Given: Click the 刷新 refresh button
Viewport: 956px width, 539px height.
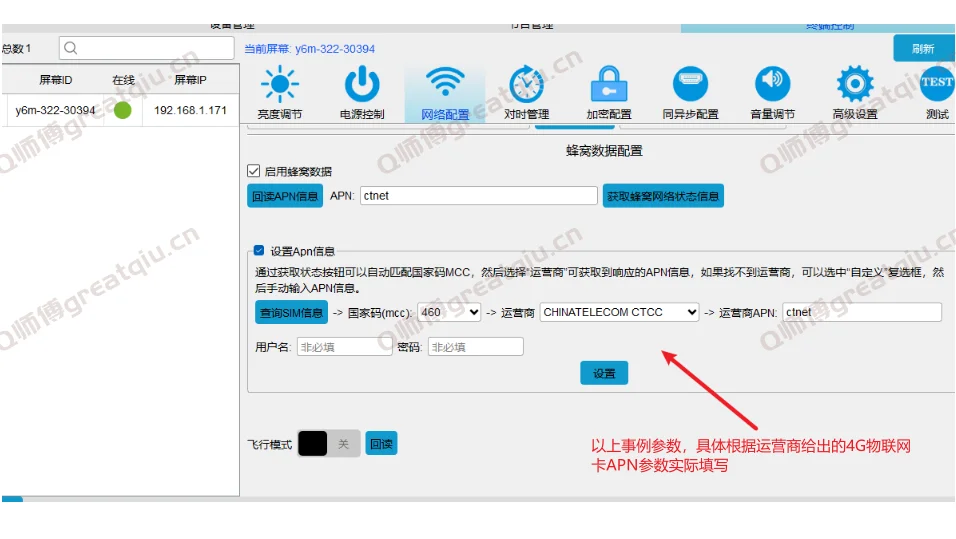Looking at the screenshot, I should pos(922,49).
